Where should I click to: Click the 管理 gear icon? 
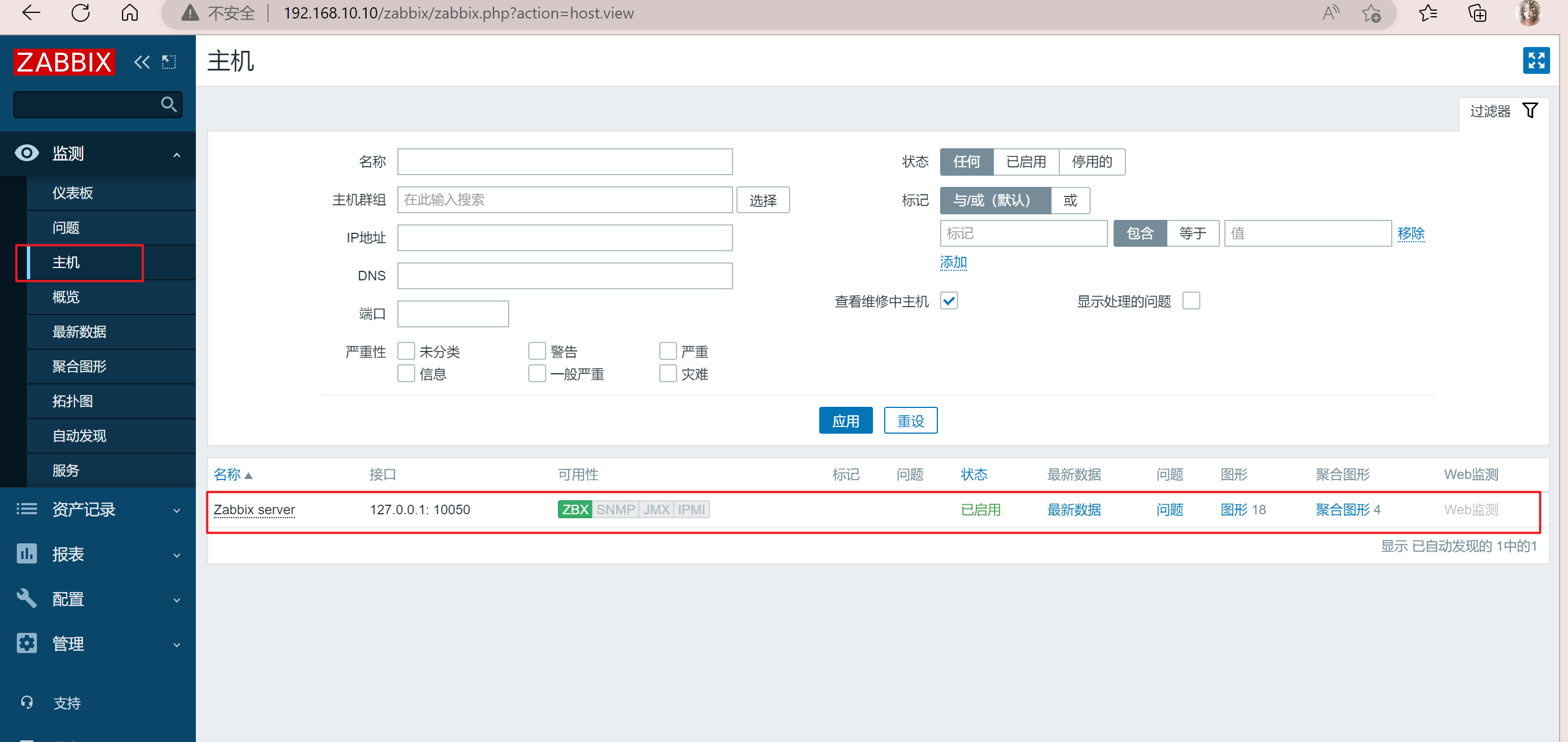pyautogui.click(x=26, y=643)
